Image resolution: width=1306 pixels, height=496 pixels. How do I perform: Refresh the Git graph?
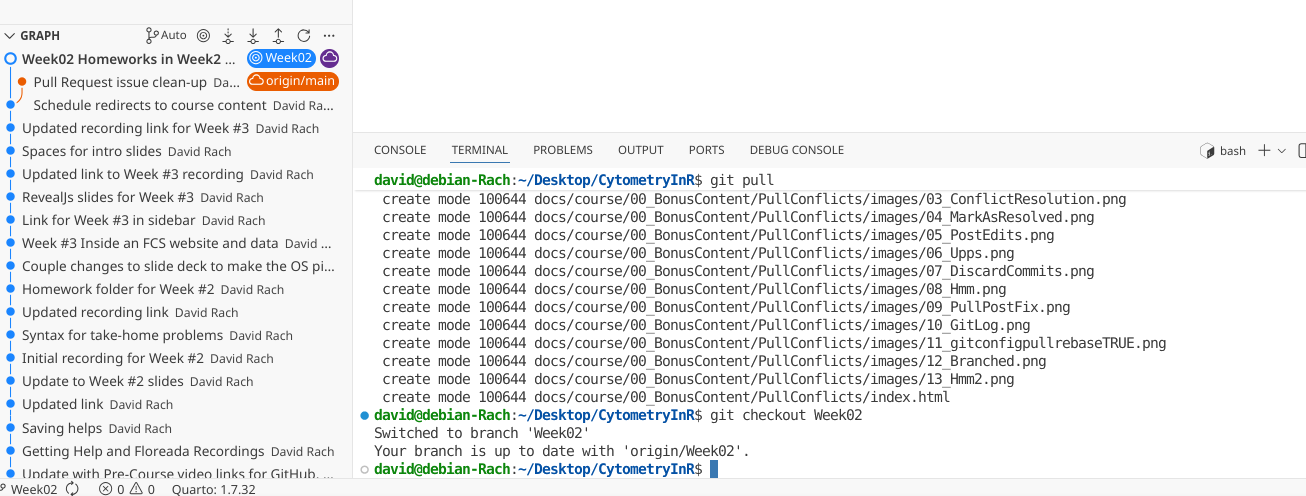(x=304, y=35)
